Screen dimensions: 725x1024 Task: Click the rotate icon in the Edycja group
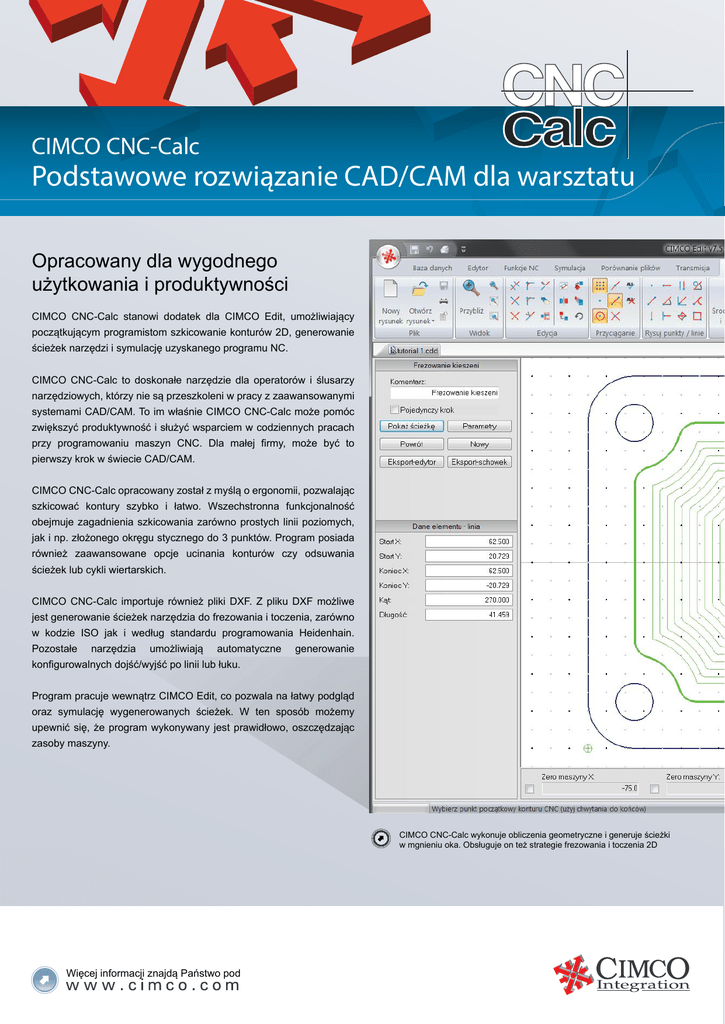coord(578,316)
